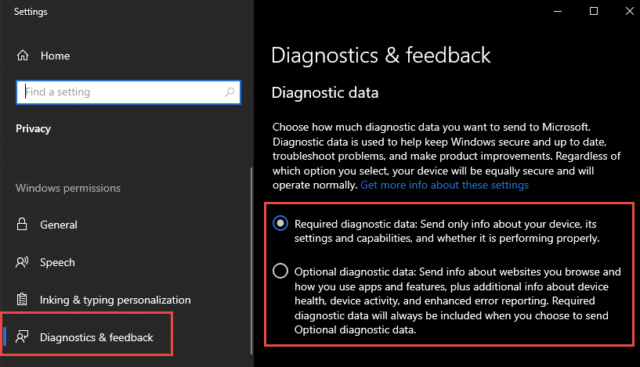Close the Settings window

pyautogui.click(x=629, y=11)
